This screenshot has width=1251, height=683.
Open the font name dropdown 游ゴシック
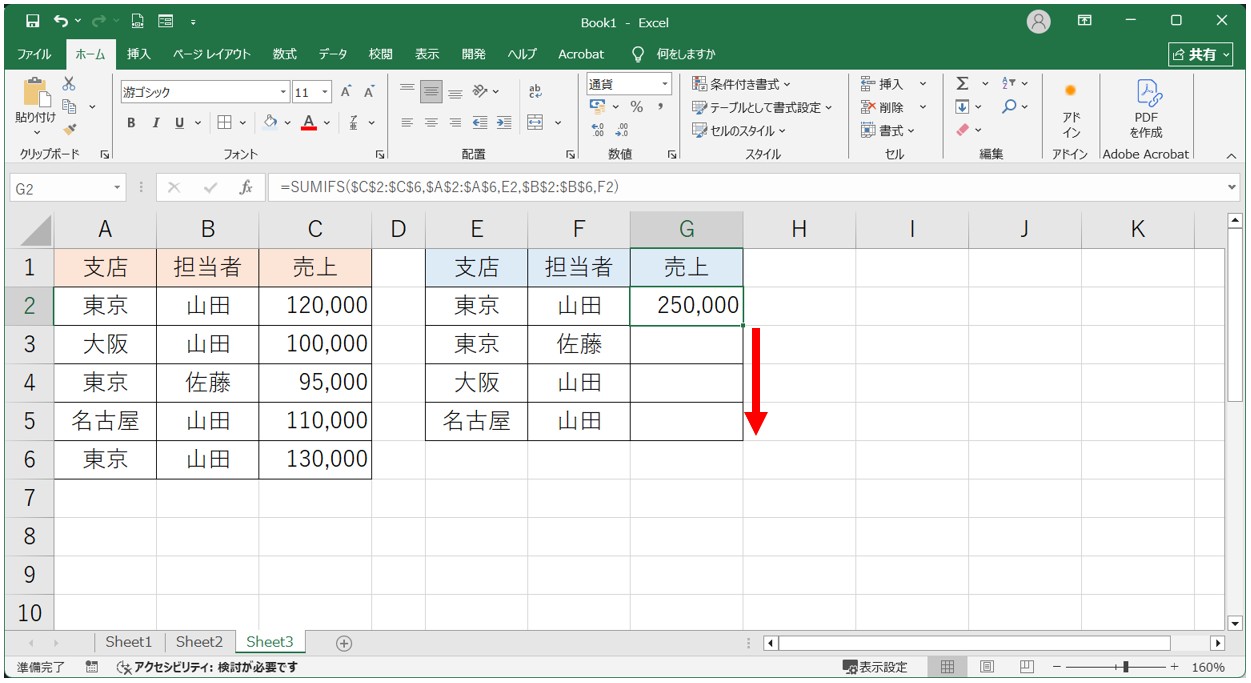click(x=283, y=92)
